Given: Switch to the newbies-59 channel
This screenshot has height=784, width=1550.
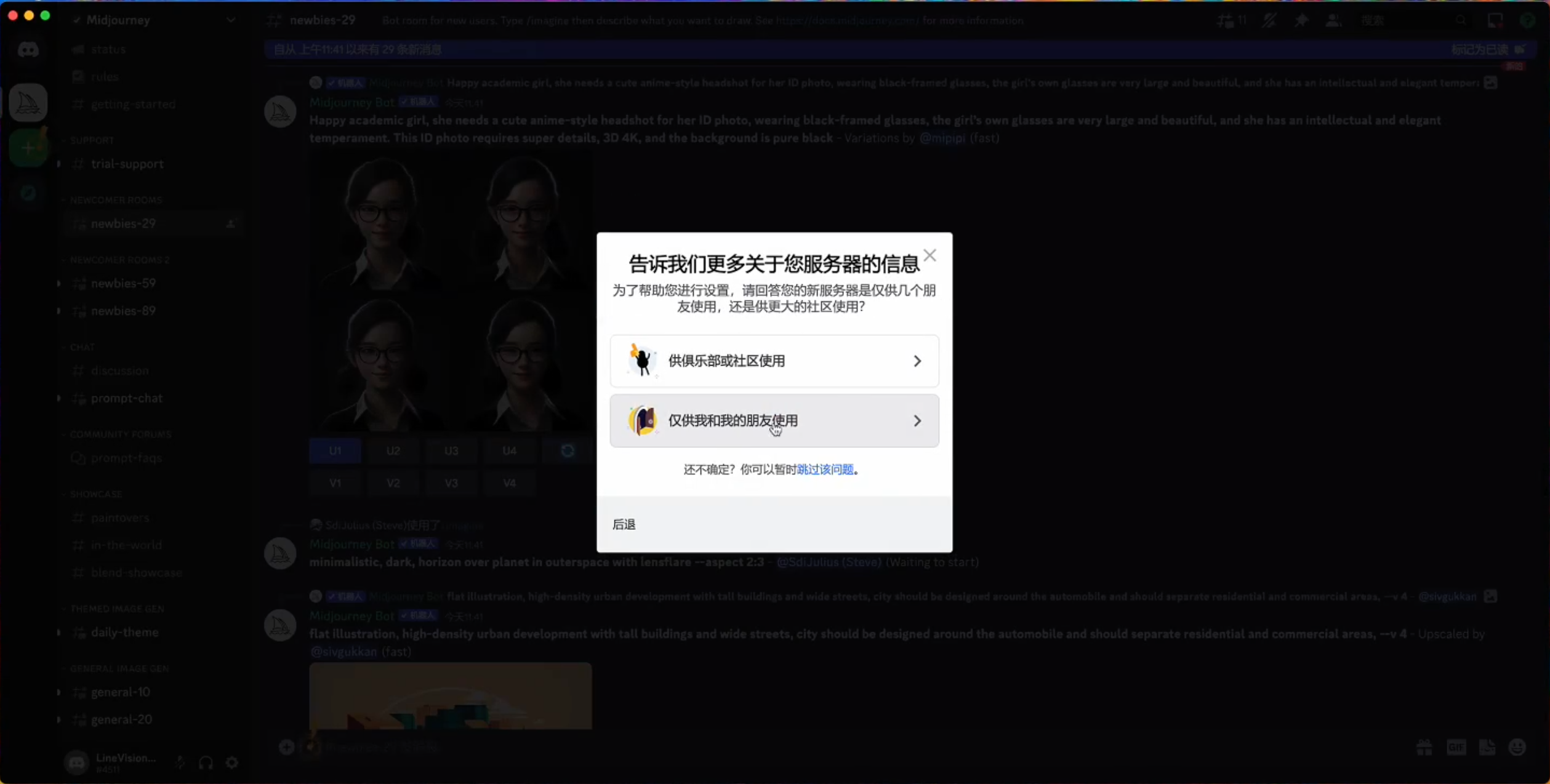Looking at the screenshot, I should click(123, 283).
